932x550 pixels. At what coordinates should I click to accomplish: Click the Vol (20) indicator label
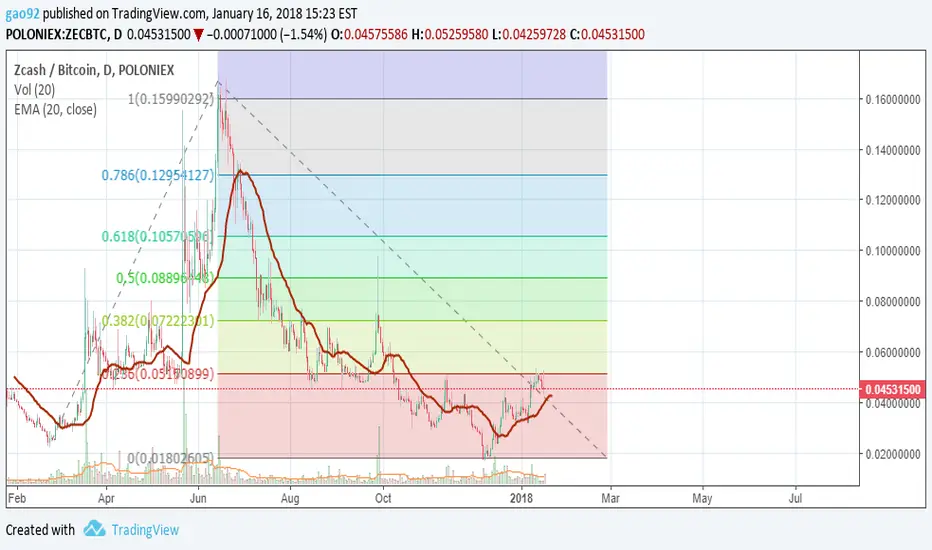[x=34, y=90]
